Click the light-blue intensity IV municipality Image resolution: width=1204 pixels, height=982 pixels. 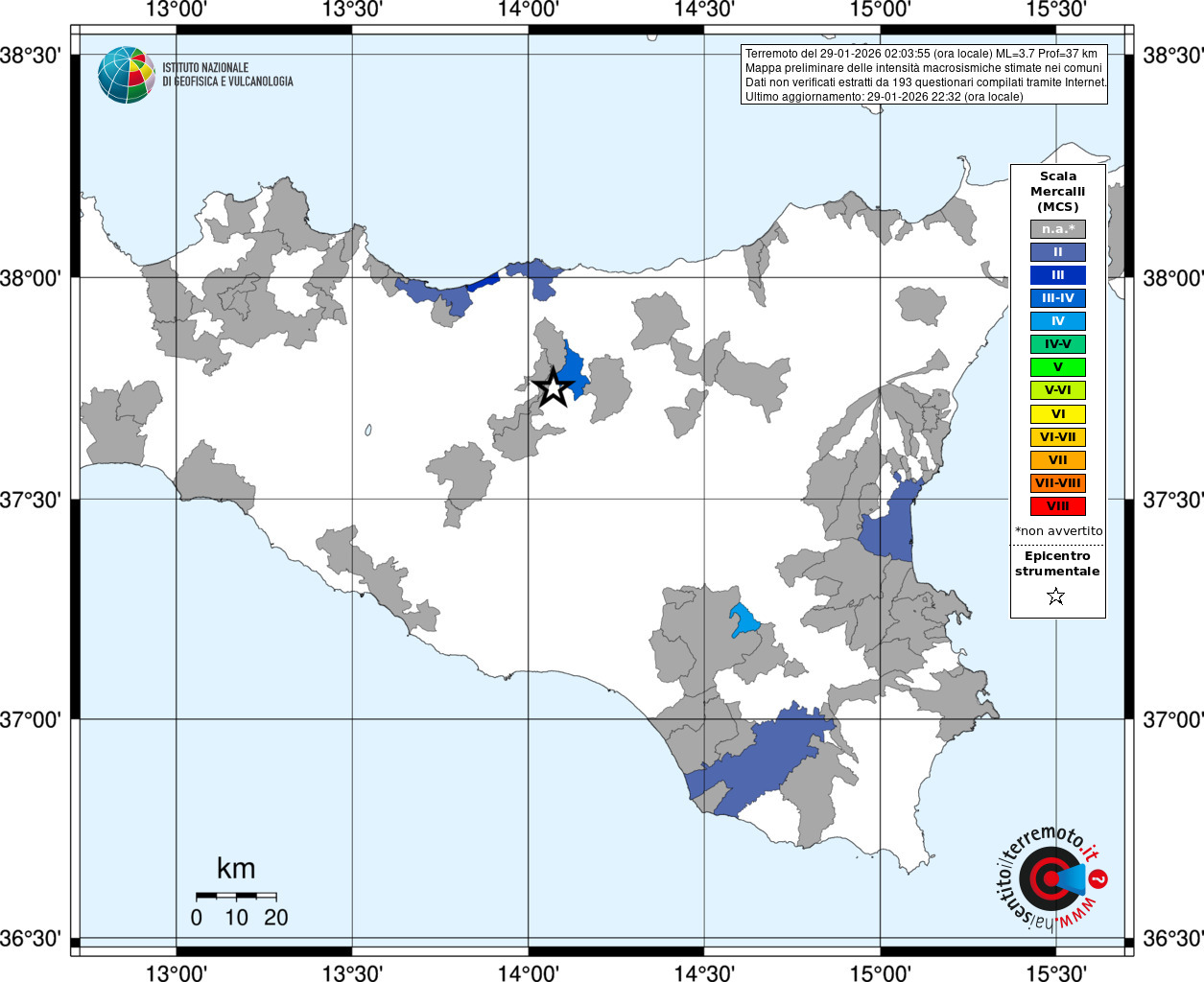[x=744, y=620]
